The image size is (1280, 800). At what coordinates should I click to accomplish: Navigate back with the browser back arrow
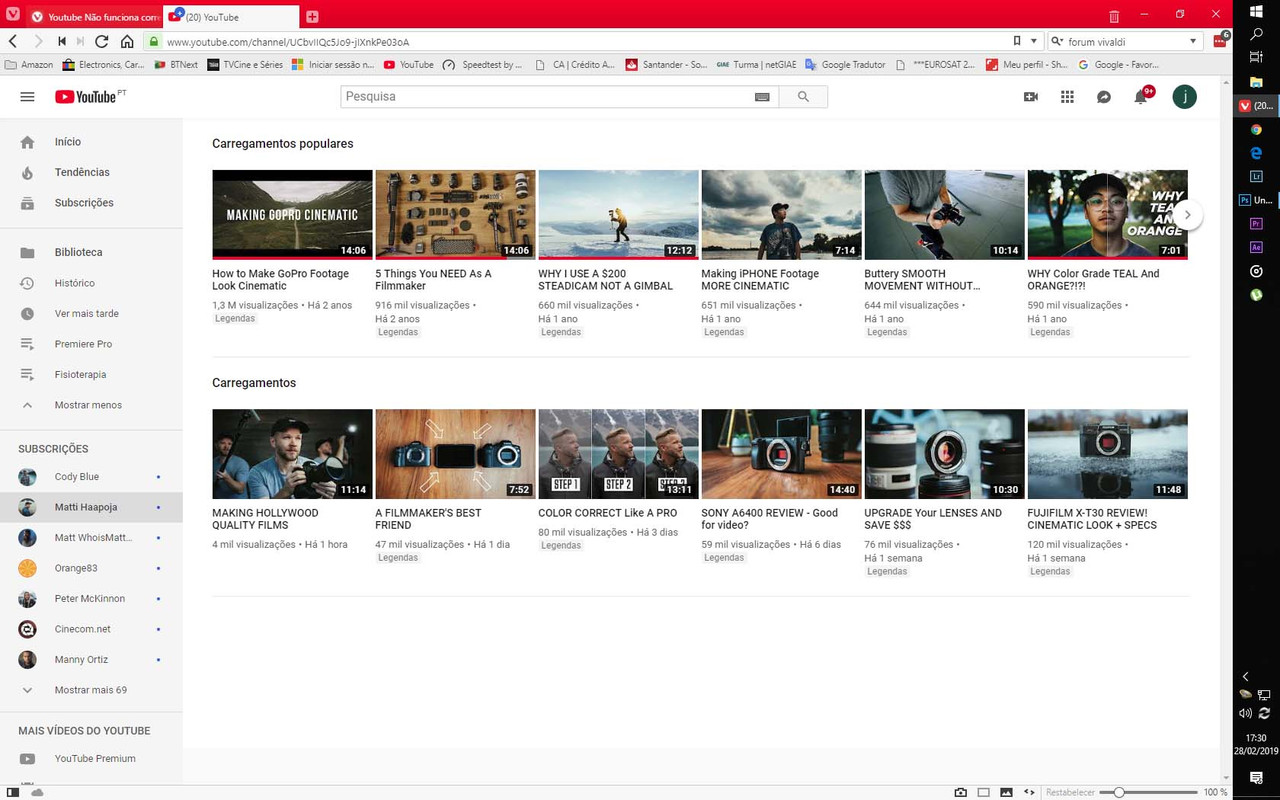click(13, 41)
